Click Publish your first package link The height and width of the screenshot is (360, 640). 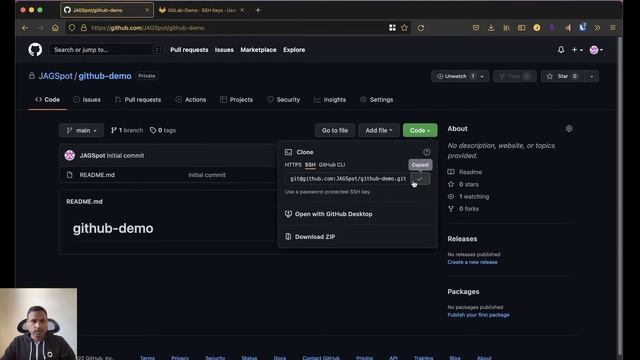478,315
